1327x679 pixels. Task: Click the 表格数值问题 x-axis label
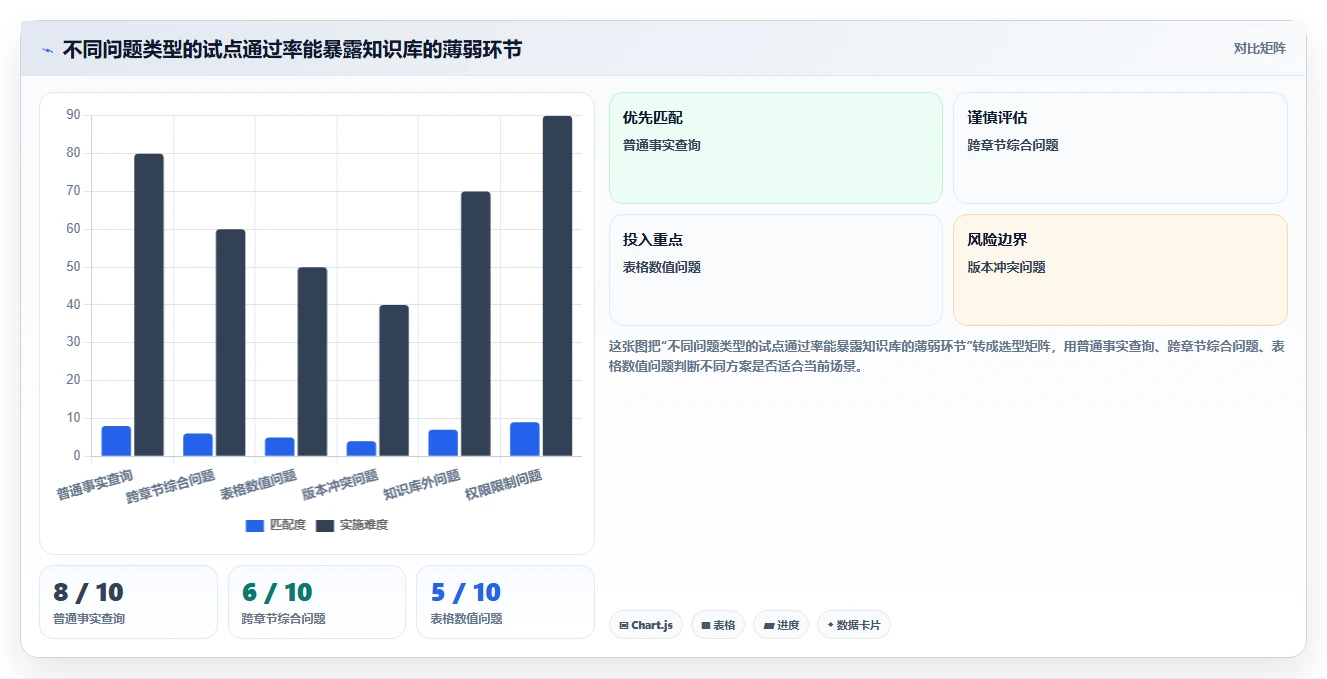(x=258, y=485)
